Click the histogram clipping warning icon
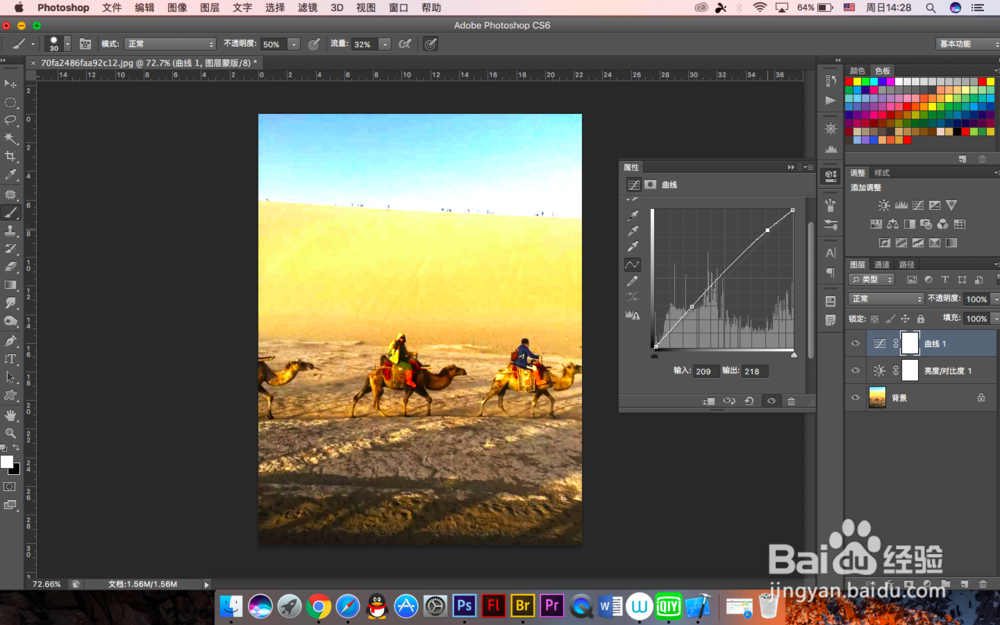This screenshot has height=625, width=1000. (633, 314)
